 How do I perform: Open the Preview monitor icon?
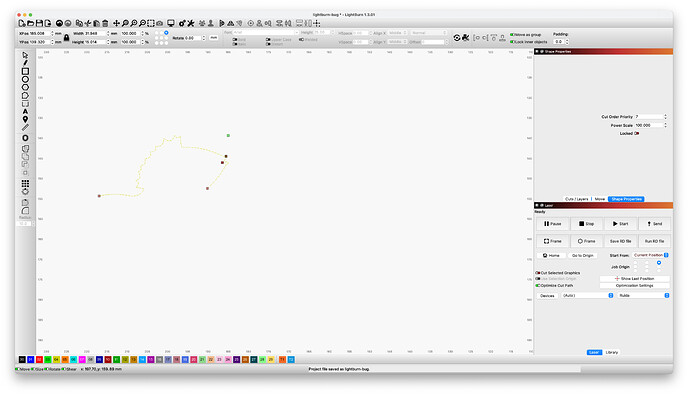(170, 23)
